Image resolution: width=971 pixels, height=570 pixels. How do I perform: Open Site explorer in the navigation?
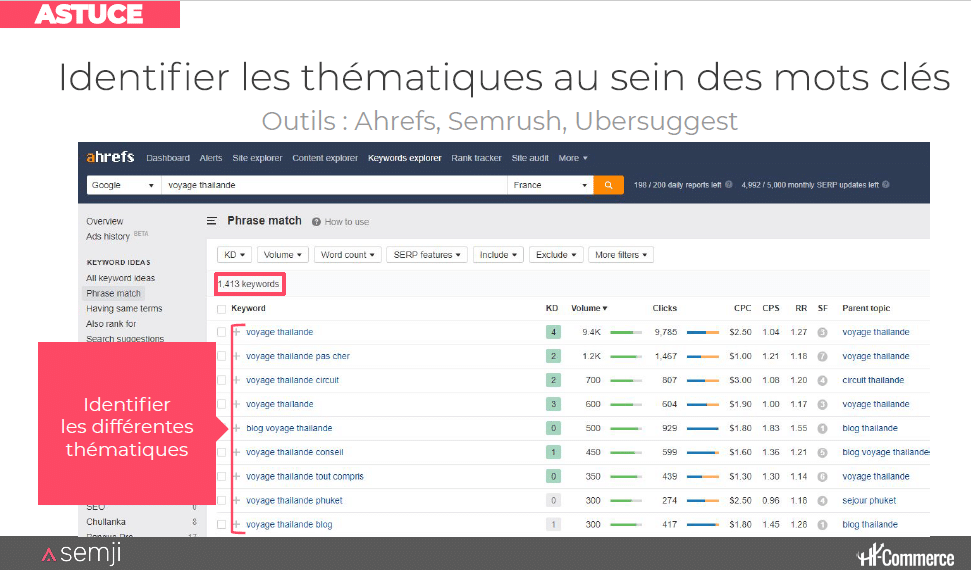point(257,158)
